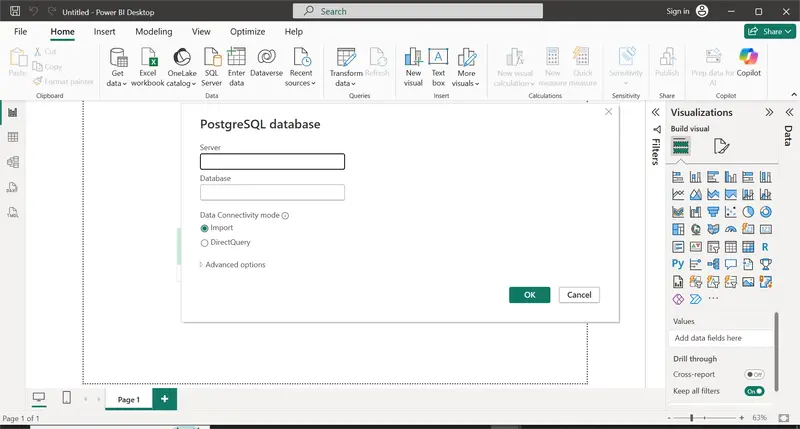Switch to mobile layout icon
The image size is (800, 429).
[66, 397]
